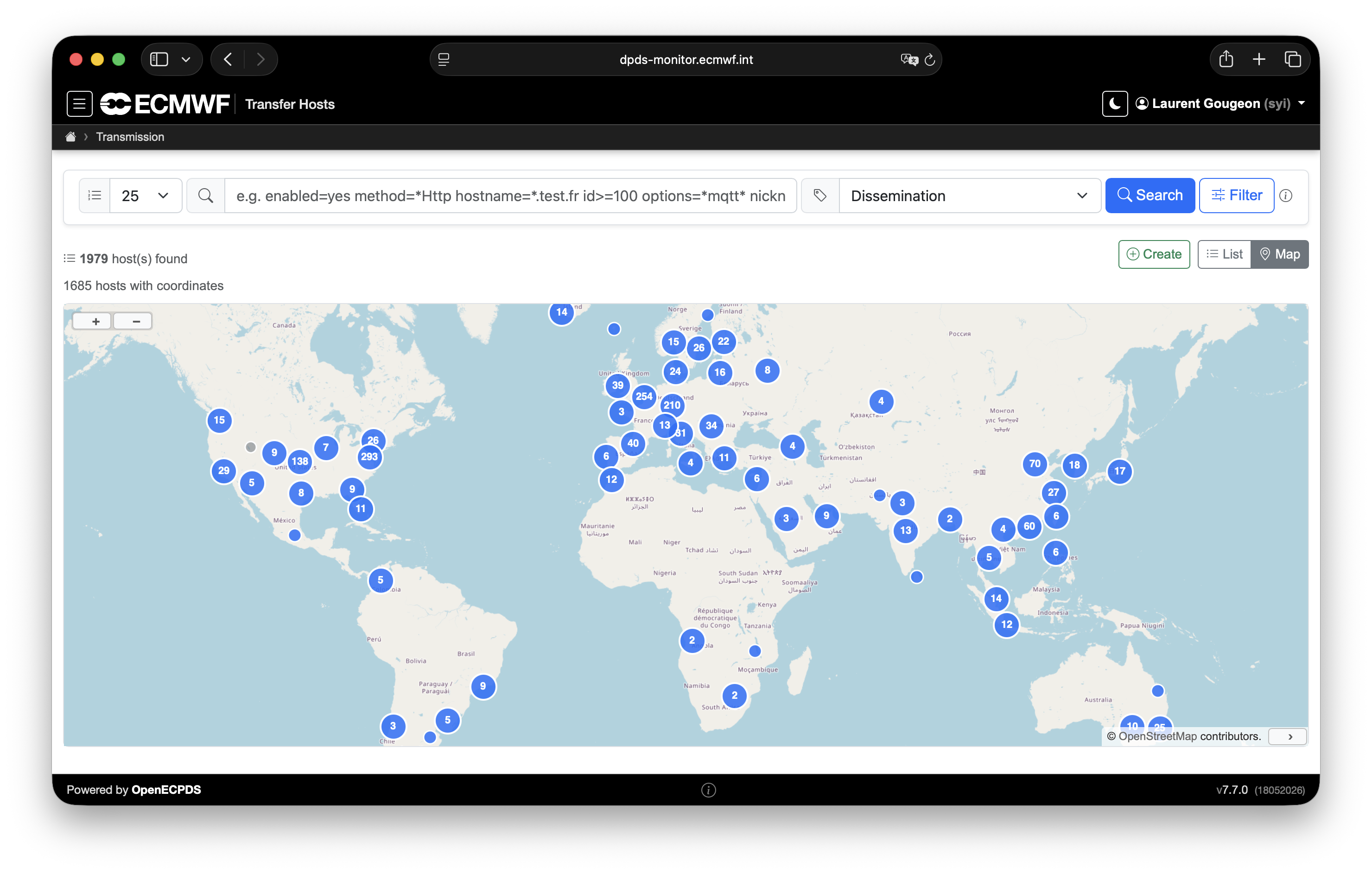
Task: Click the 17 cluster over Japan
Action: pyautogui.click(x=1119, y=471)
